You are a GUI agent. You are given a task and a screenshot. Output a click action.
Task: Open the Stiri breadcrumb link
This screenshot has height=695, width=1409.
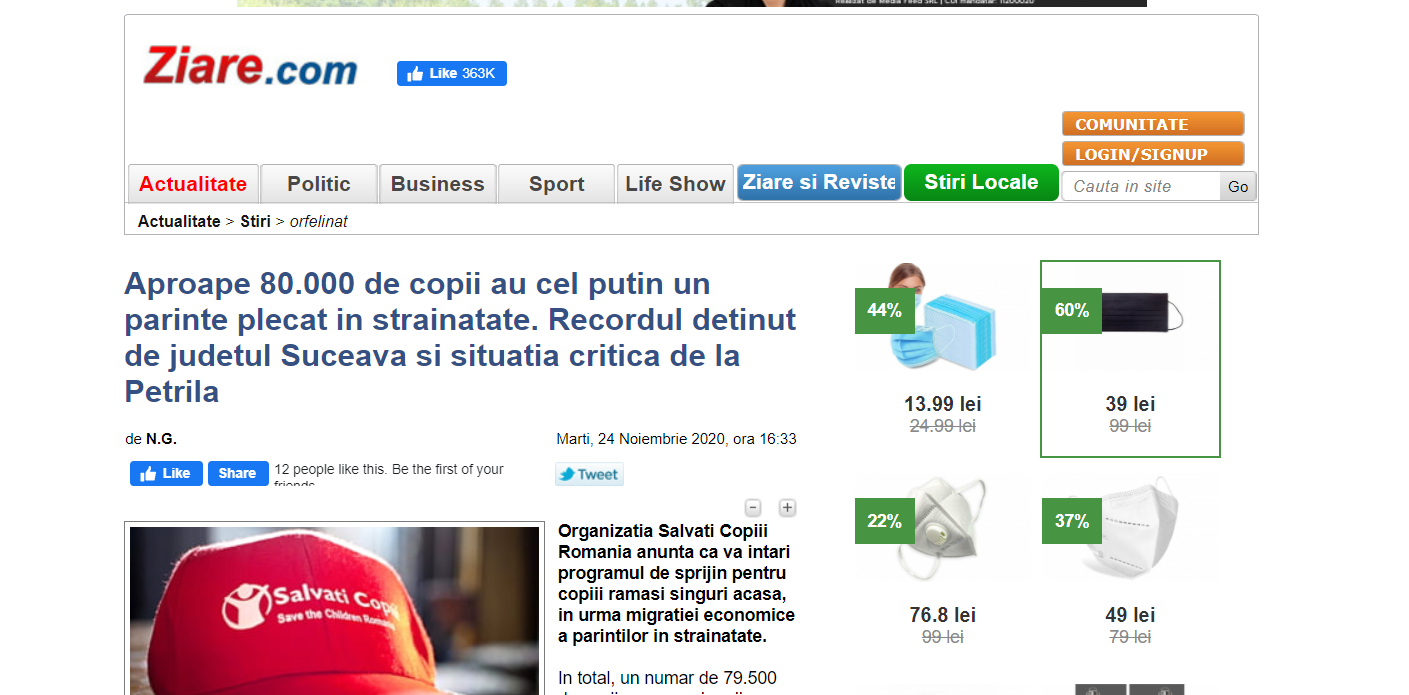[x=255, y=221]
